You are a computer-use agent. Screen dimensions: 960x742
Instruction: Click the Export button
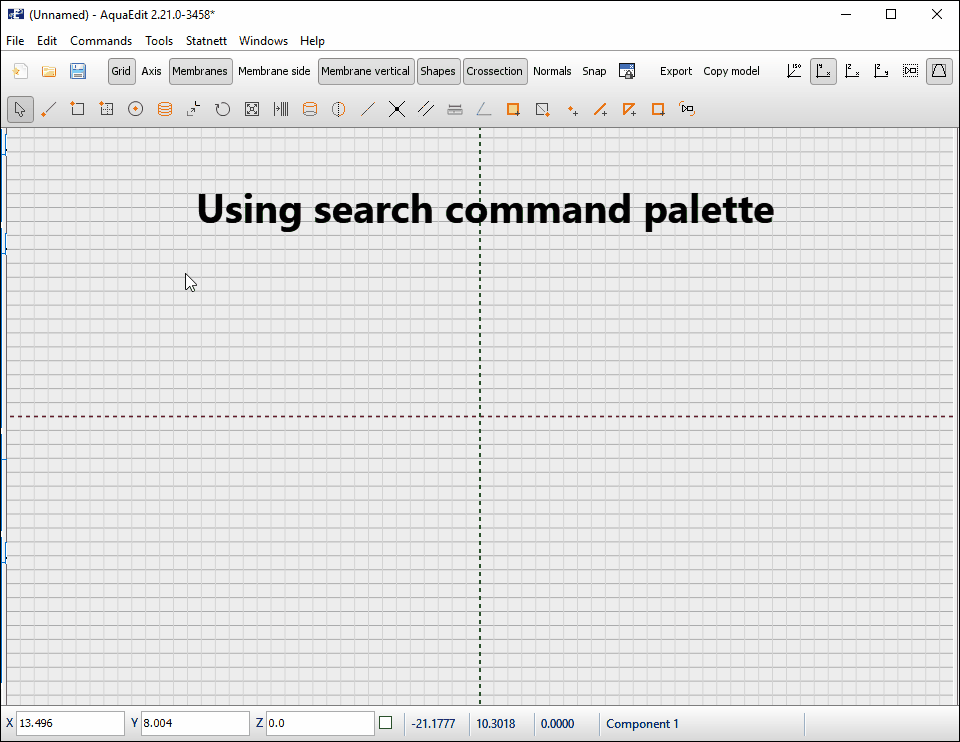[676, 71]
